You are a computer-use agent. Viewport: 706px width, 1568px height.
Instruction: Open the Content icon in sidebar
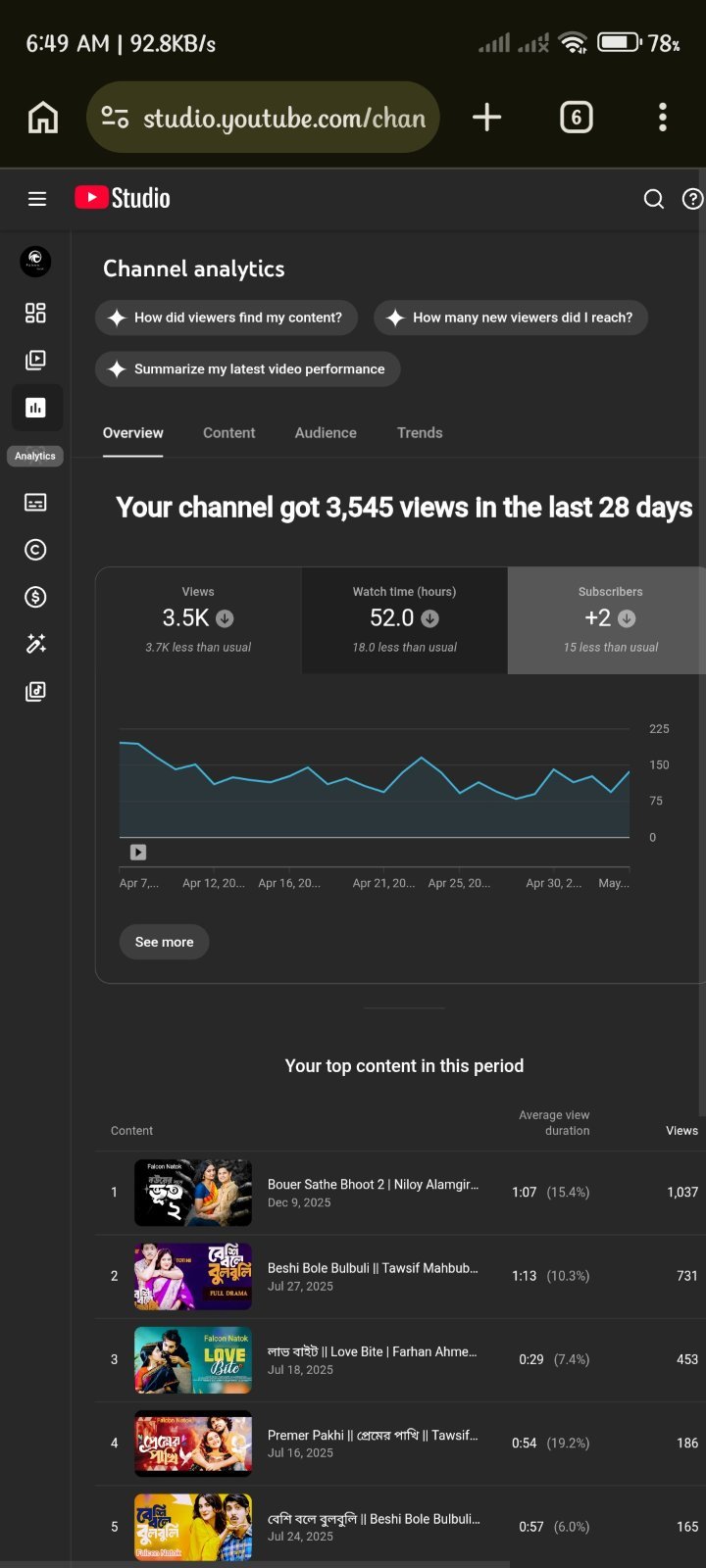coord(35,360)
